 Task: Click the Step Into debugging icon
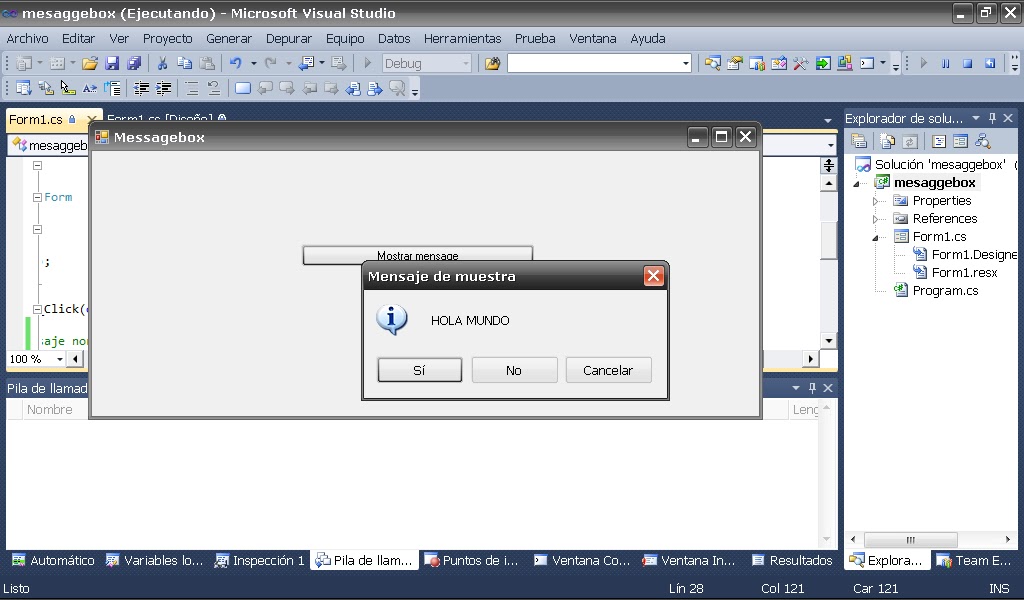click(988, 63)
